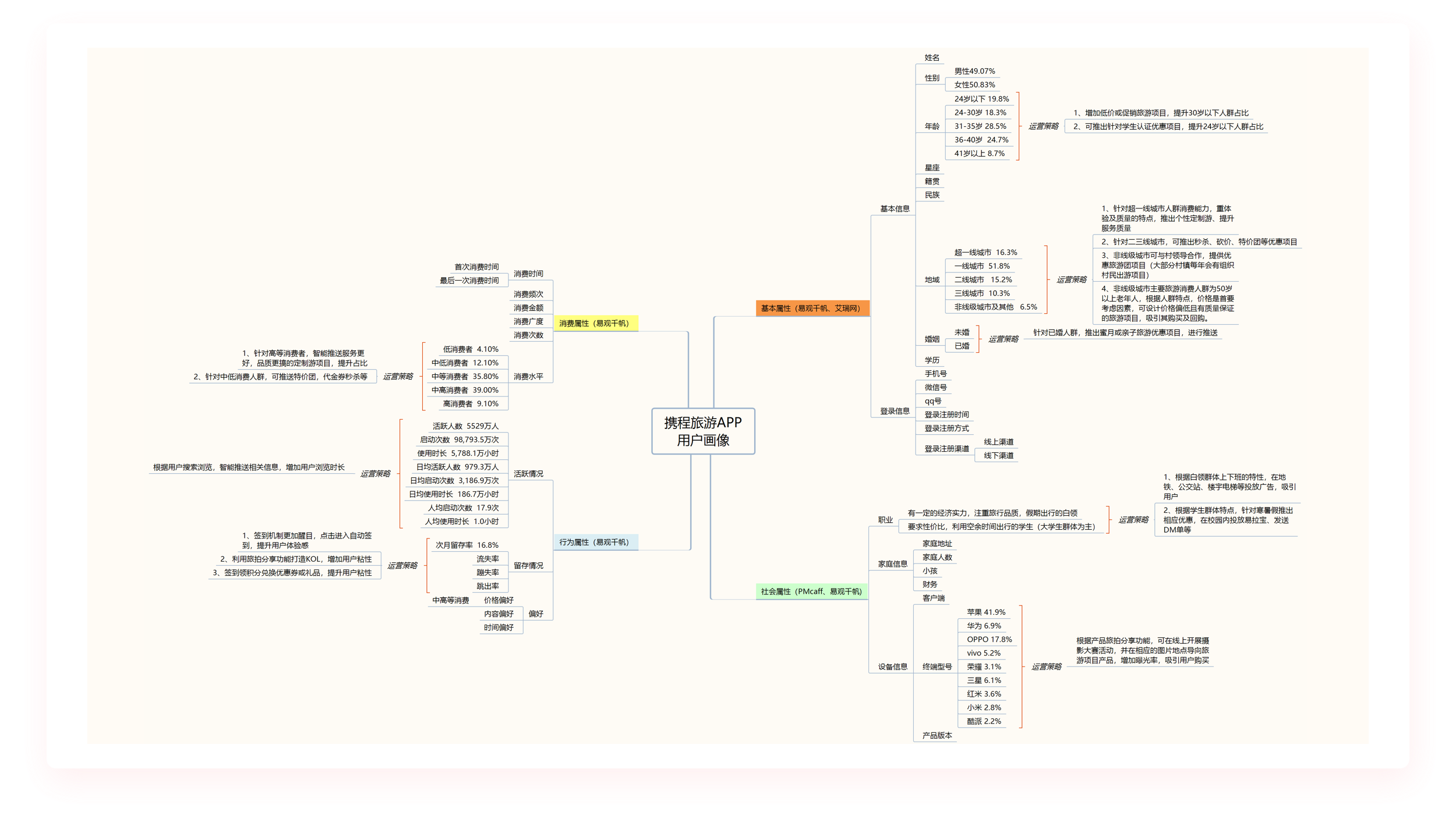
Task: Select the 已婚 node
Action: click(962, 346)
